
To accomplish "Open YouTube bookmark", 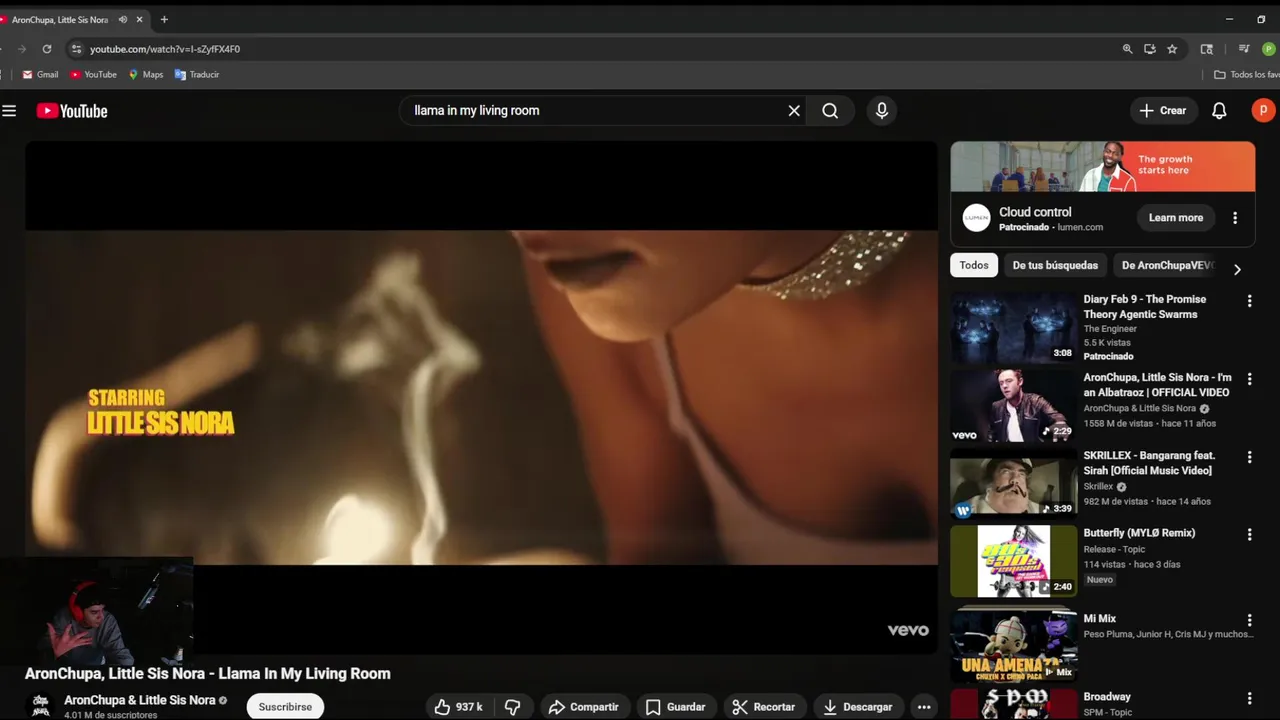I will (x=93, y=75).
